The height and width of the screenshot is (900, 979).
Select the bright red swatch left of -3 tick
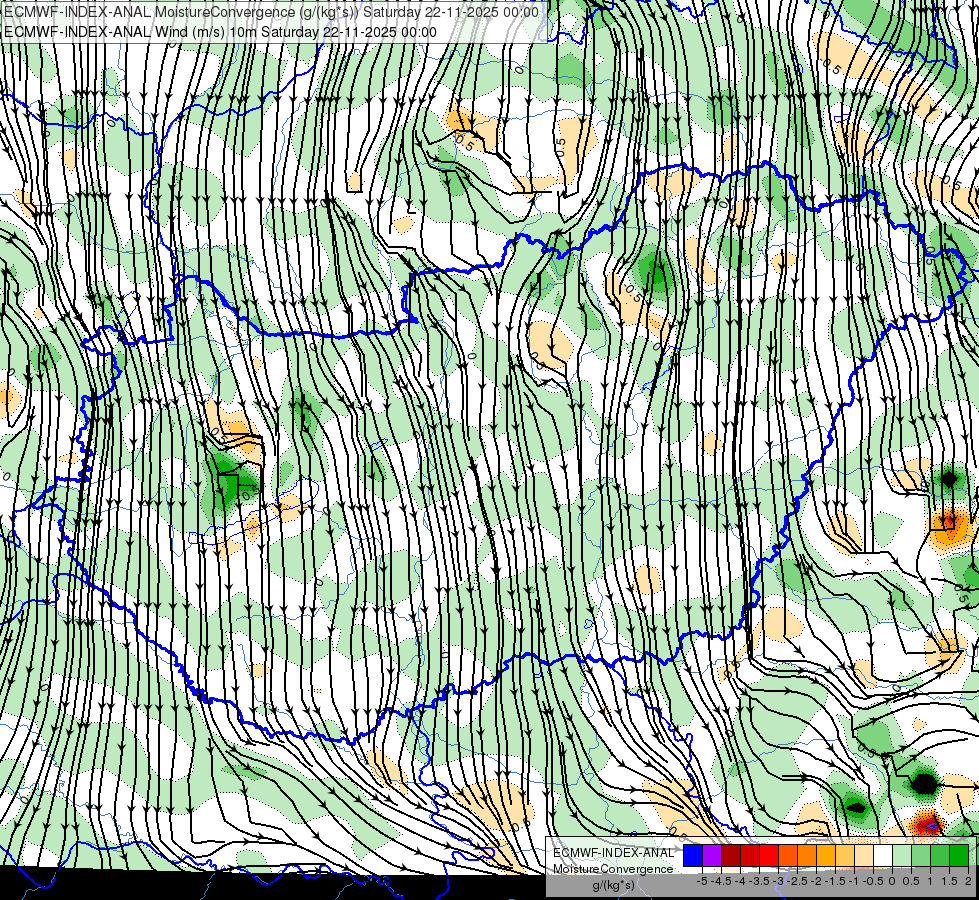click(x=769, y=856)
